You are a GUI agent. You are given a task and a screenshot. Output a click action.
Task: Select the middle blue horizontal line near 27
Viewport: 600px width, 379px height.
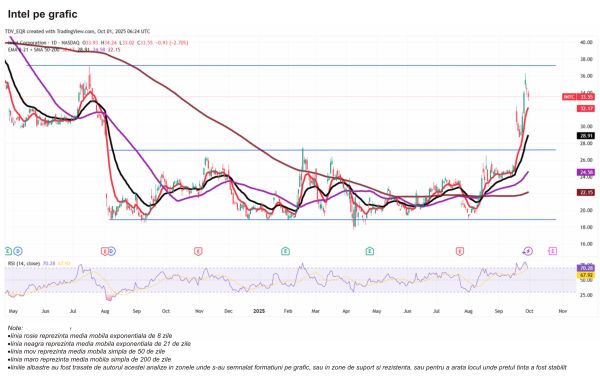click(332, 150)
